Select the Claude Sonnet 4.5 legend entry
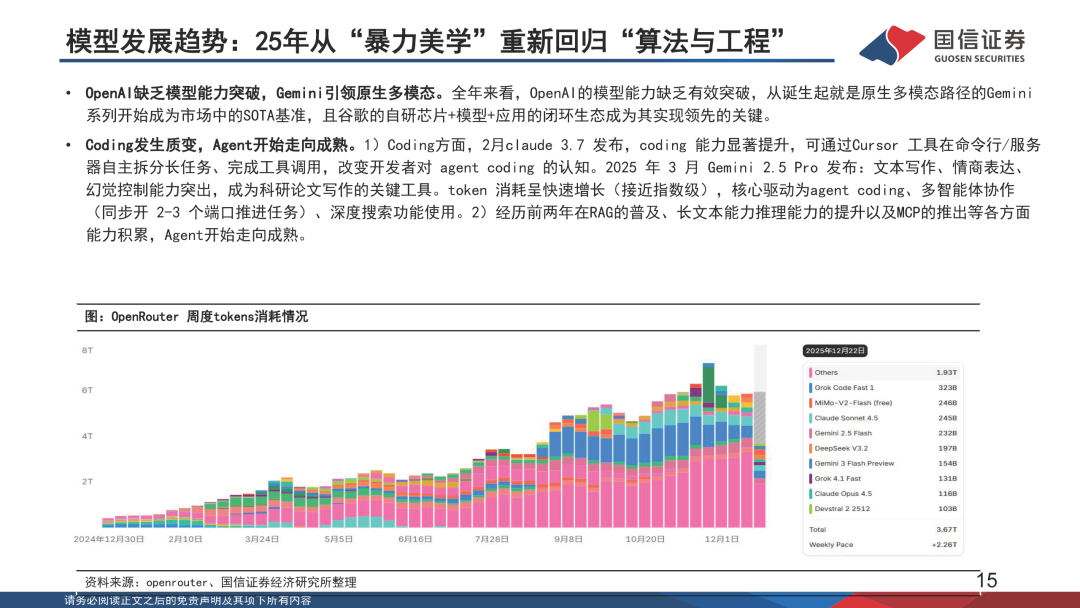The image size is (1080, 608). coord(883,418)
